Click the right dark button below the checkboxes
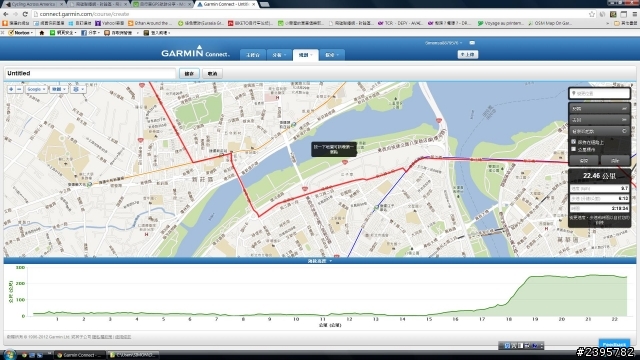 coord(615,160)
